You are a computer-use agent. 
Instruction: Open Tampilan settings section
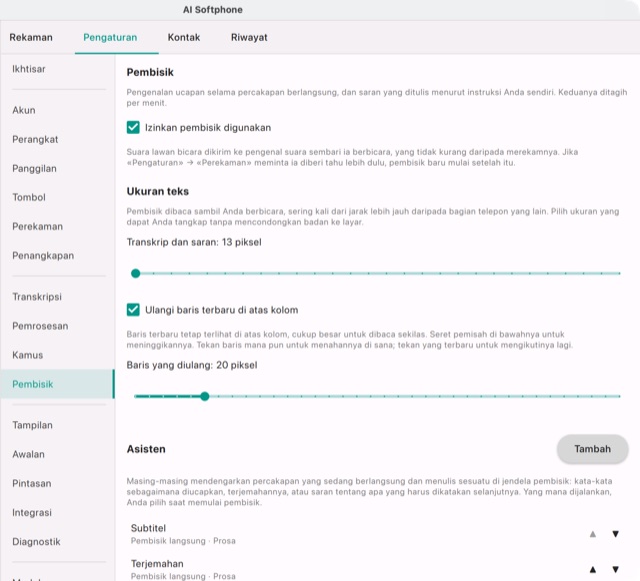pyautogui.click(x=57, y=425)
